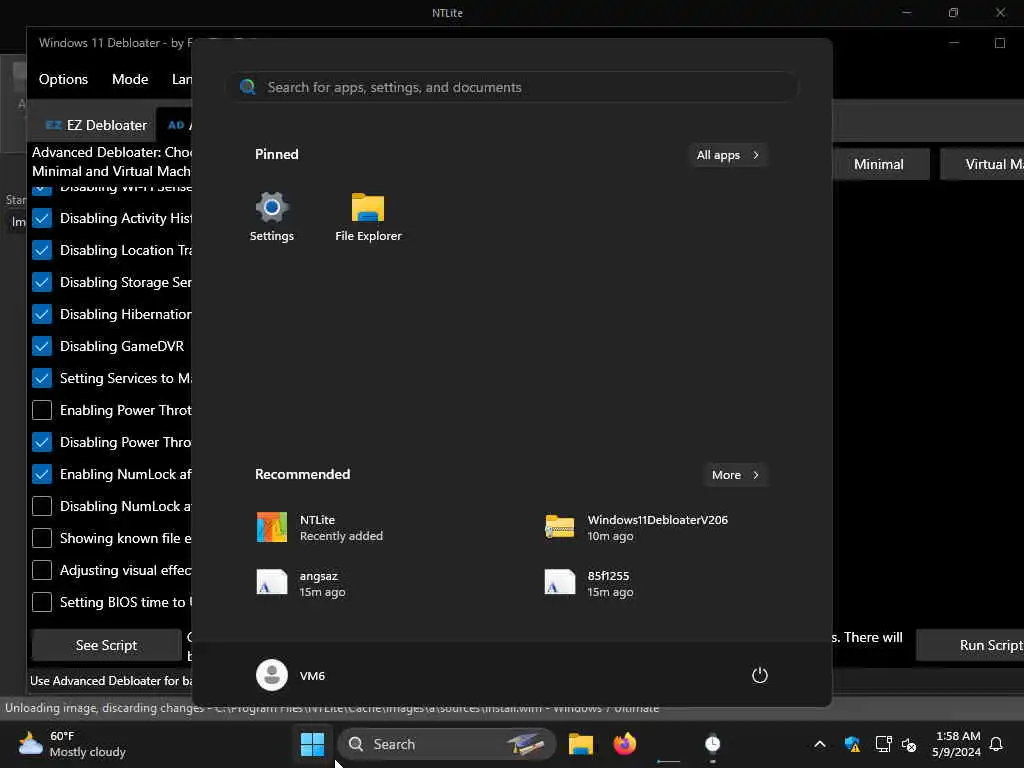Viewport: 1024px width, 768px height.
Task: Click the Start menu search field
Action: 513,87
